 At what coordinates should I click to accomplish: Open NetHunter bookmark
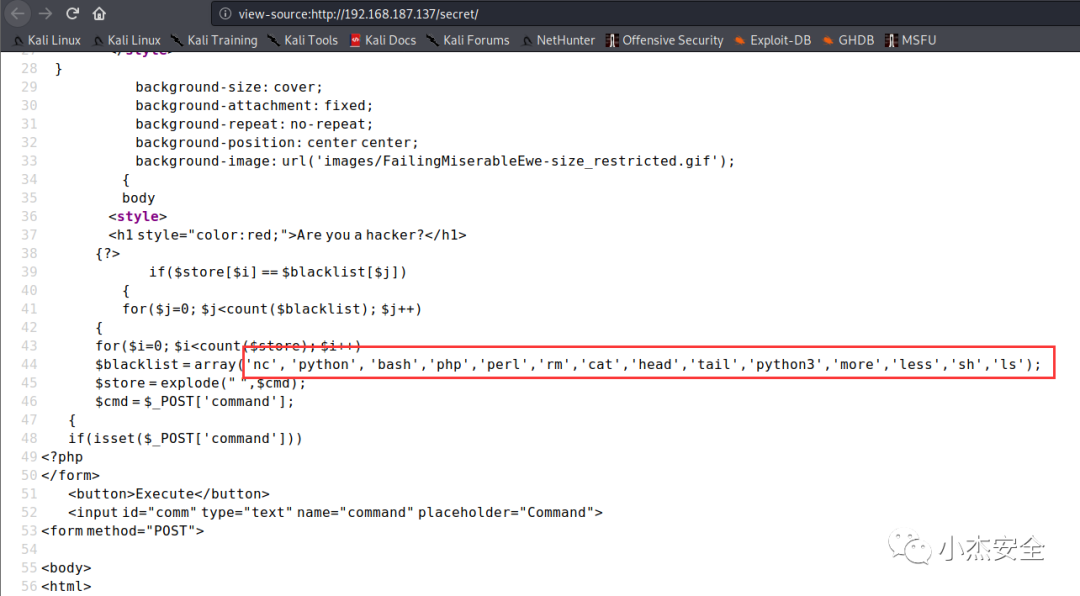[x=559, y=40]
